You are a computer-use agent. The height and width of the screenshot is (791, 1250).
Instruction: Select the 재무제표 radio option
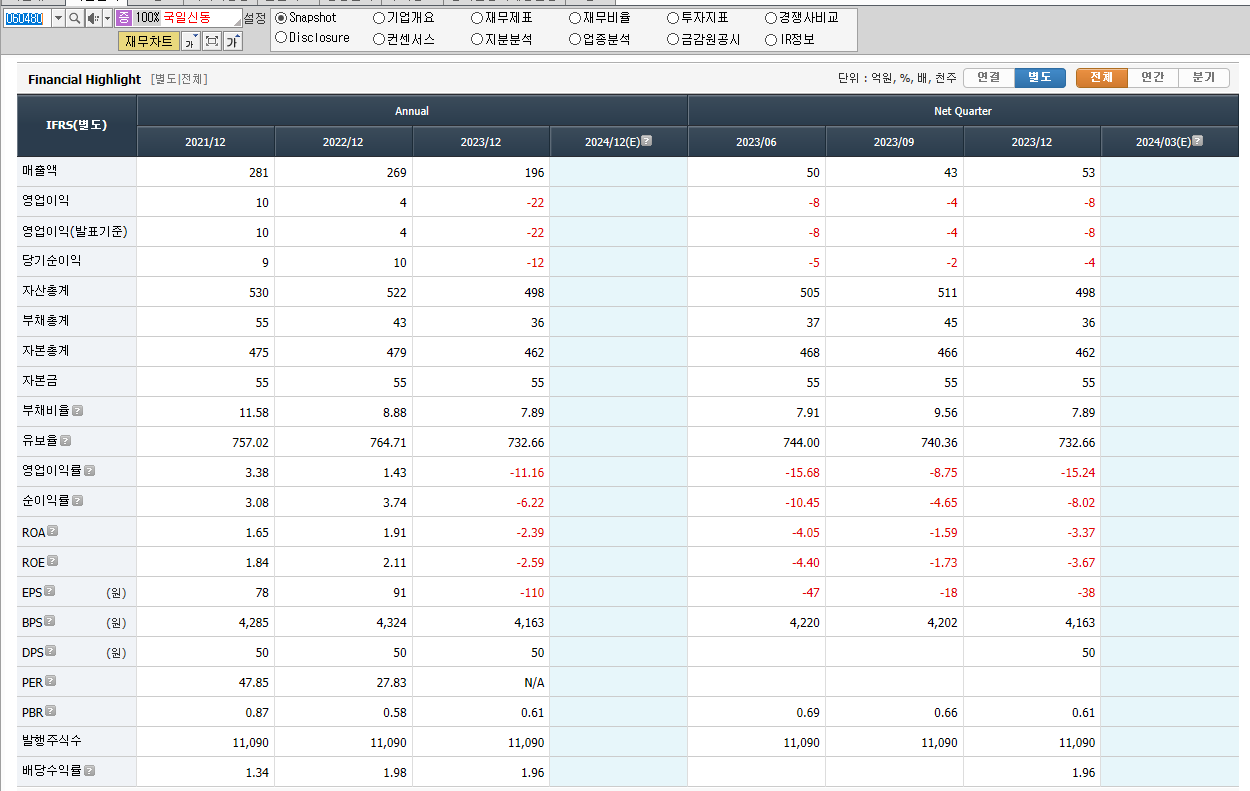[477, 18]
